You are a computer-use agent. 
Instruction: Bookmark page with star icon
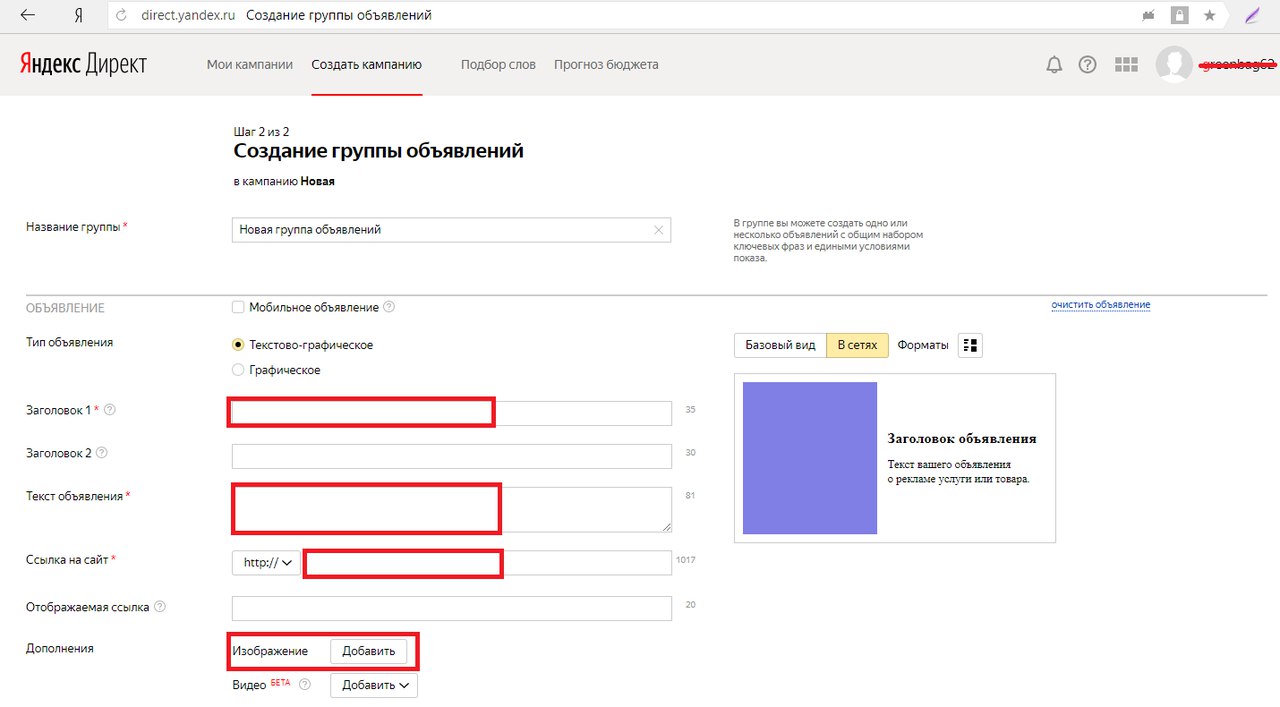coord(1210,16)
